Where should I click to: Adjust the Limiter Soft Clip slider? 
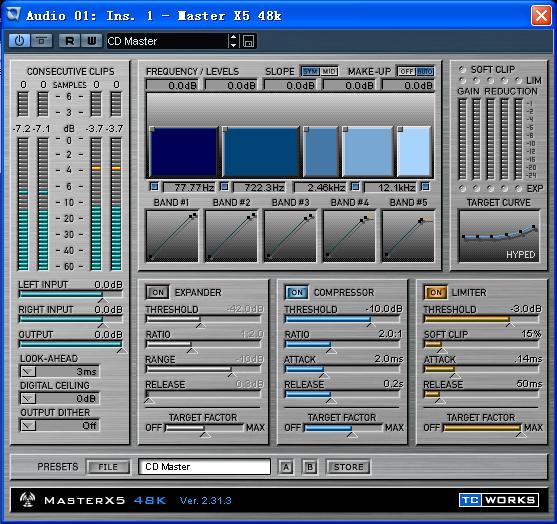[481, 344]
